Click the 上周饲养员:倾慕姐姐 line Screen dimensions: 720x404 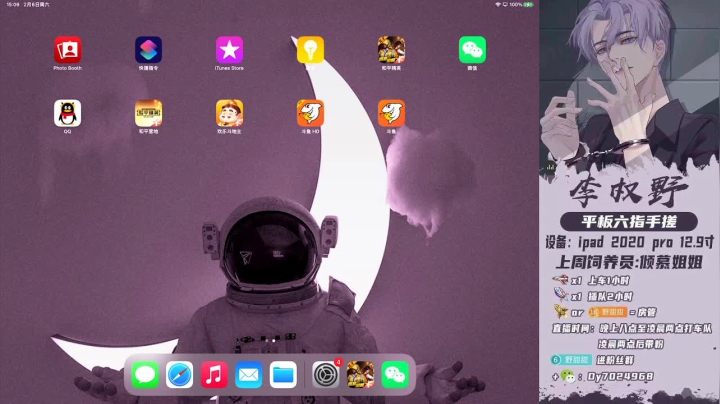629,262
